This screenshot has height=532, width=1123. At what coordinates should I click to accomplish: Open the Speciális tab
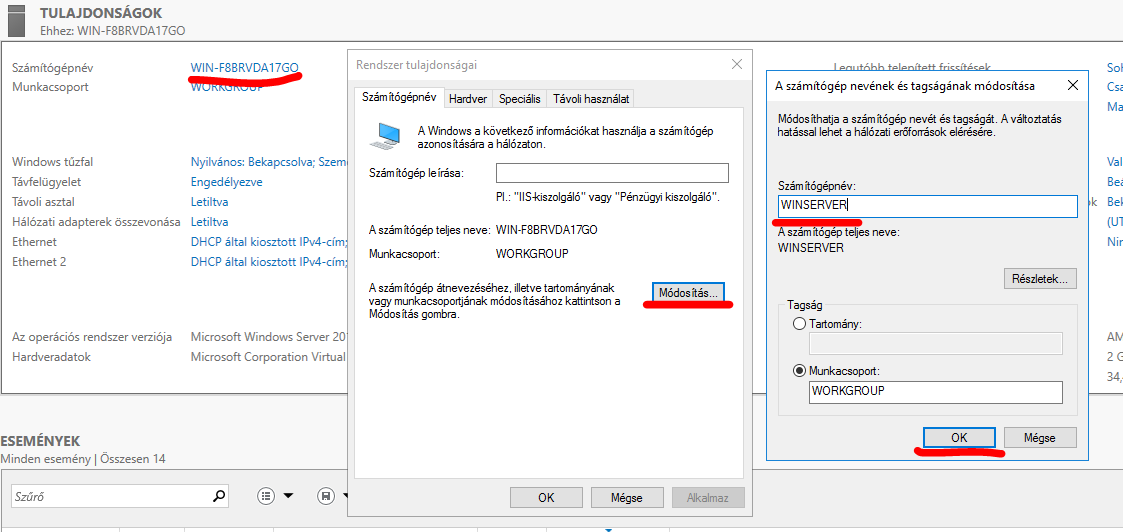tap(520, 99)
